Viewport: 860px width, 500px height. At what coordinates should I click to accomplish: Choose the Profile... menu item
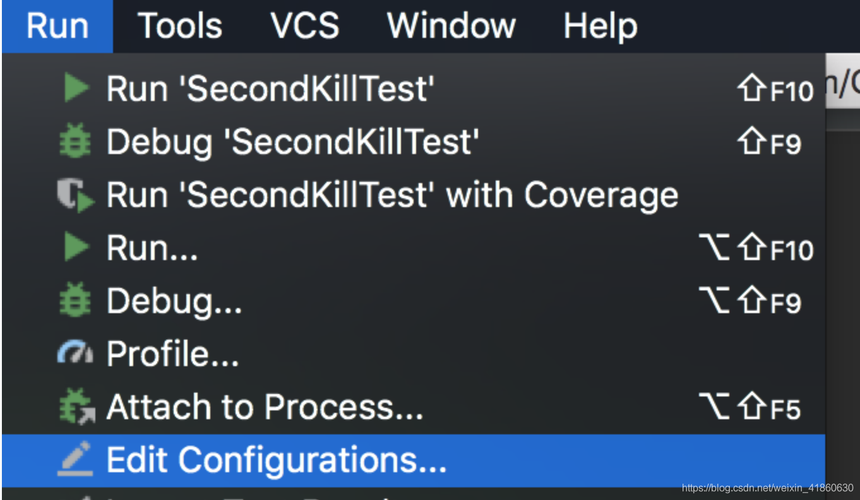pos(414,354)
